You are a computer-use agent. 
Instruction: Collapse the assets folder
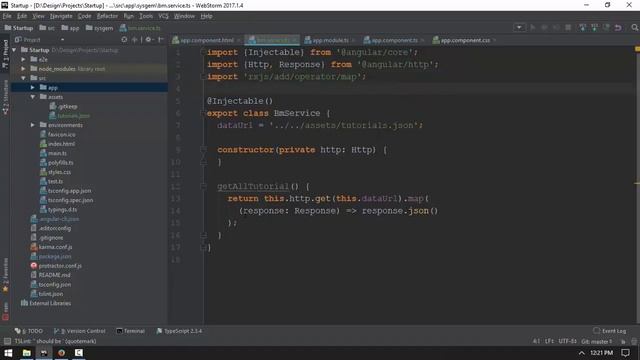33,97
